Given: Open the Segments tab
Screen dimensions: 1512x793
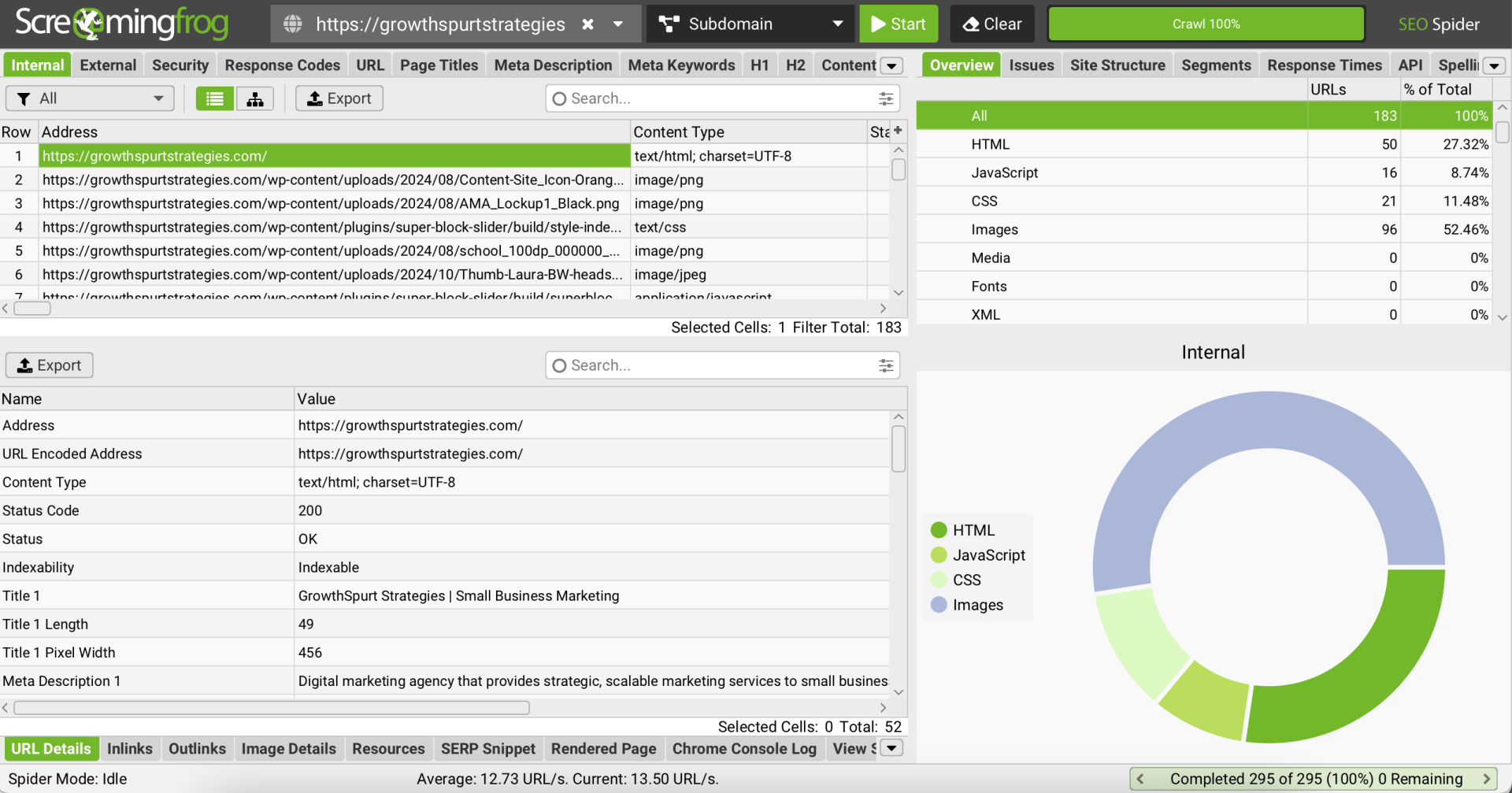Looking at the screenshot, I should (1216, 65).
